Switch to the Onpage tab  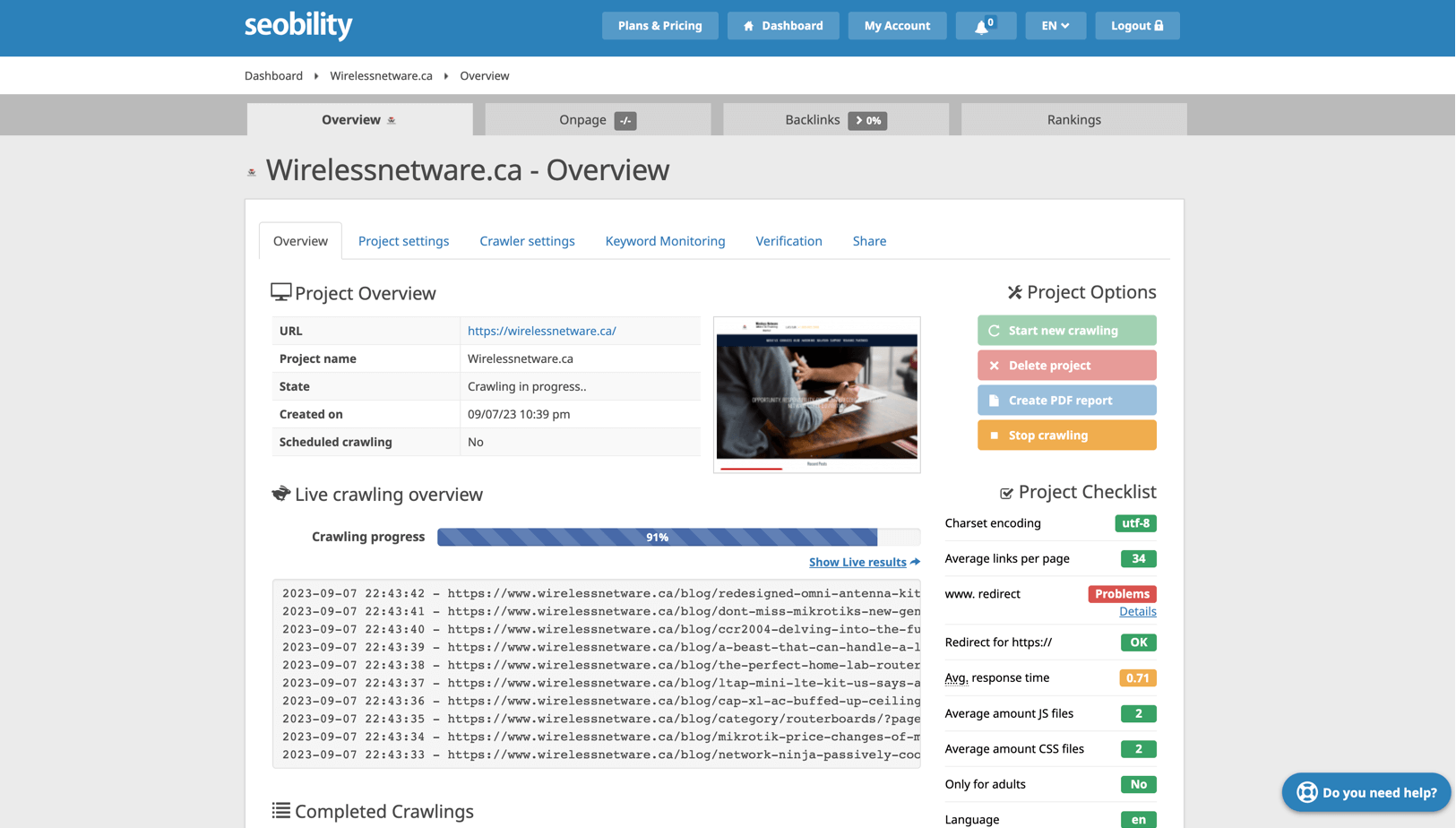pyautogui.click(x=598, y=120)
